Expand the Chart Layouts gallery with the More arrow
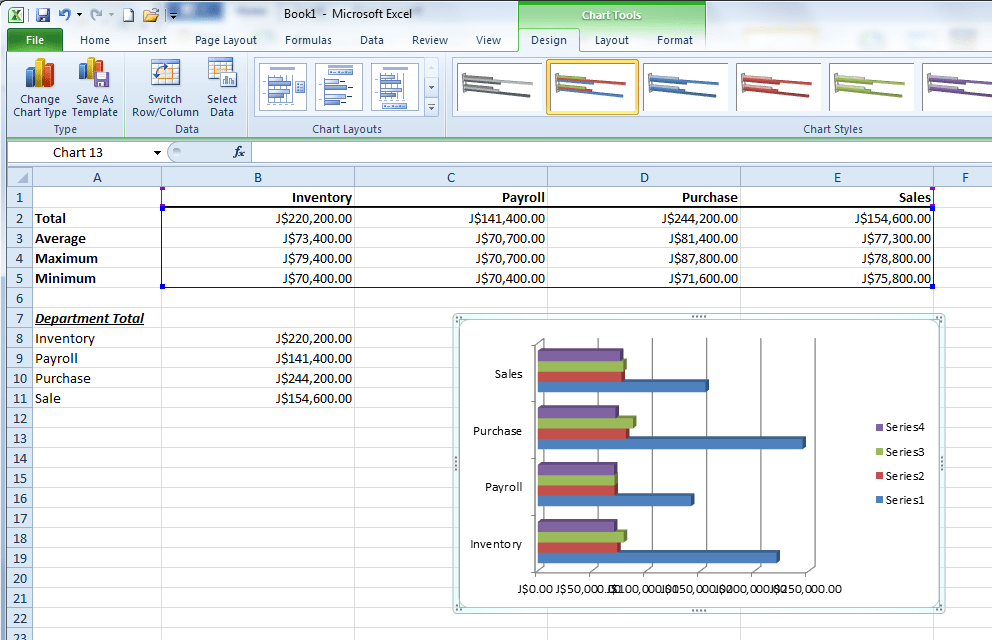 click(430, 108)
